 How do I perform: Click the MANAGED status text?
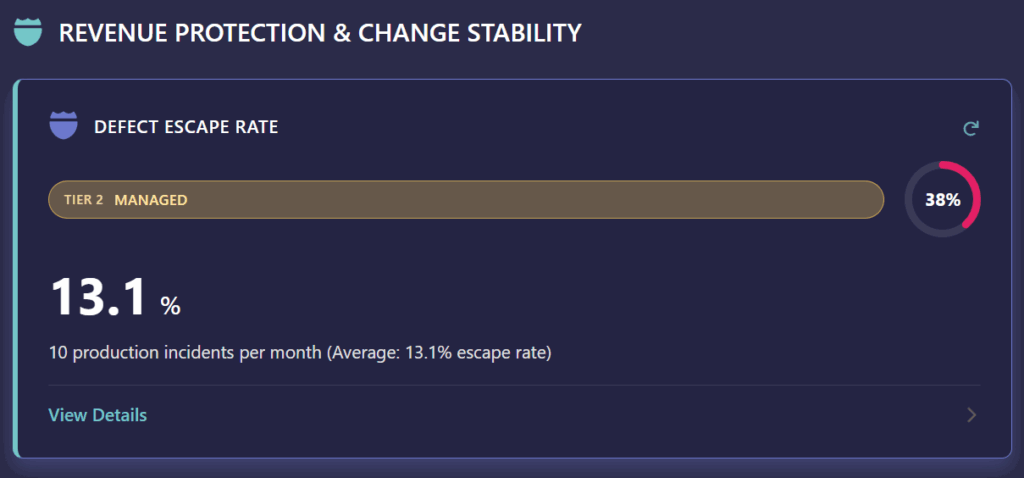(x=151, y=200)
